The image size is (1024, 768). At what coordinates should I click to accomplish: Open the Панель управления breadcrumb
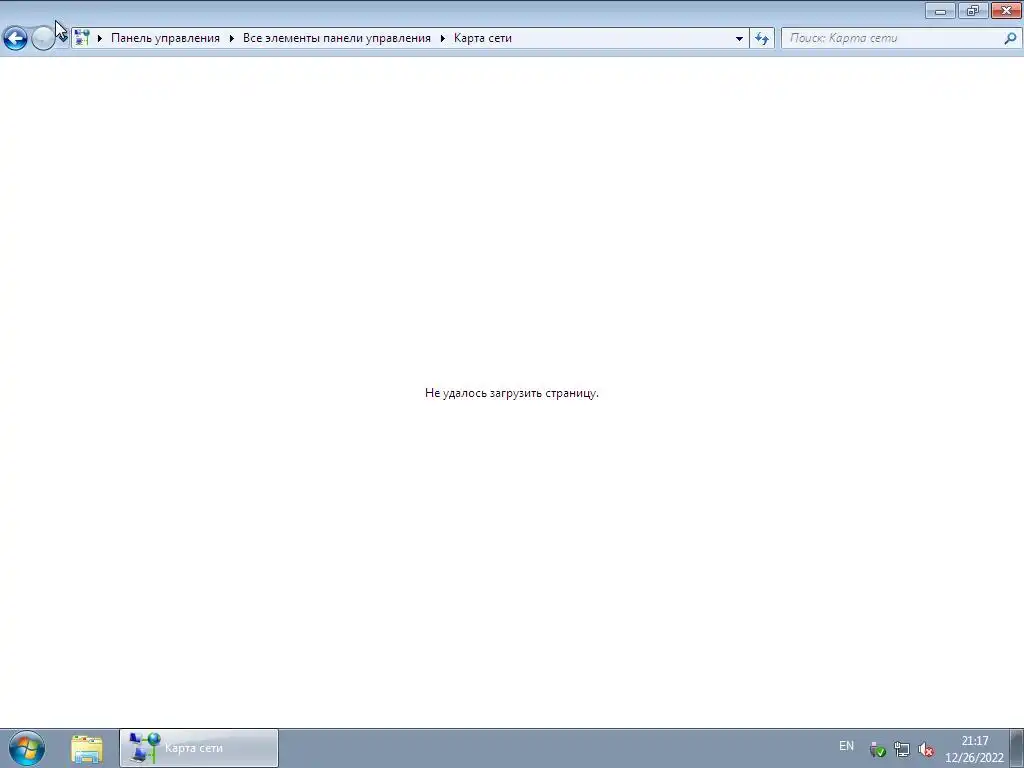click(165, 38)
